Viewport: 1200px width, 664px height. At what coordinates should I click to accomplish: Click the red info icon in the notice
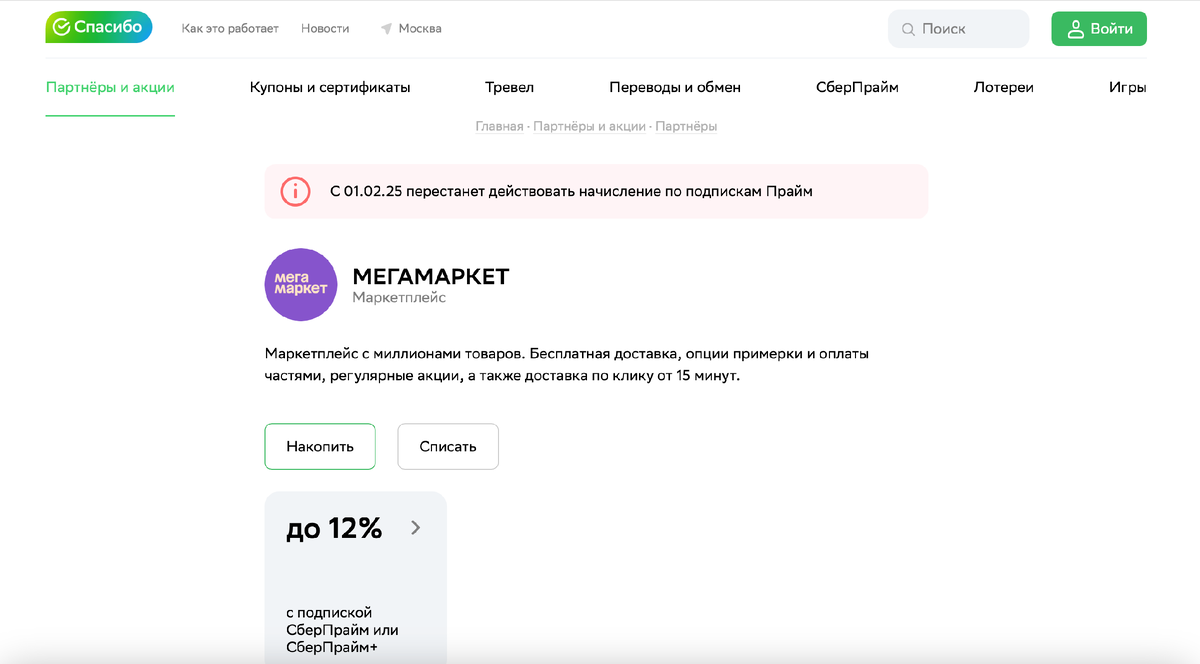[295, 191]
